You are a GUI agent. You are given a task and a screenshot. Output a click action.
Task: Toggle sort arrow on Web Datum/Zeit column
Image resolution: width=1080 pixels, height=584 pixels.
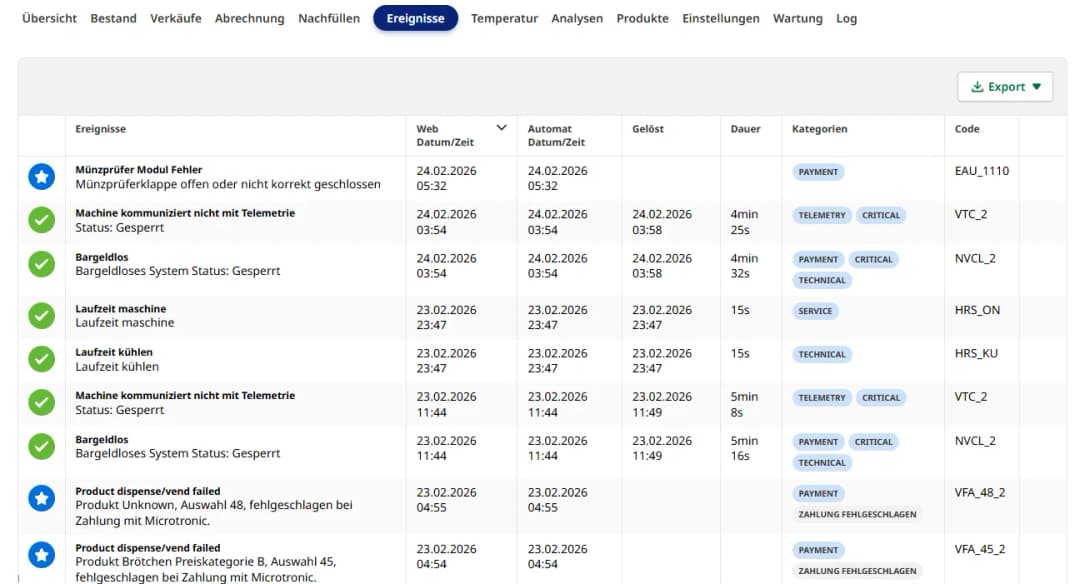(x=502, y=128)
